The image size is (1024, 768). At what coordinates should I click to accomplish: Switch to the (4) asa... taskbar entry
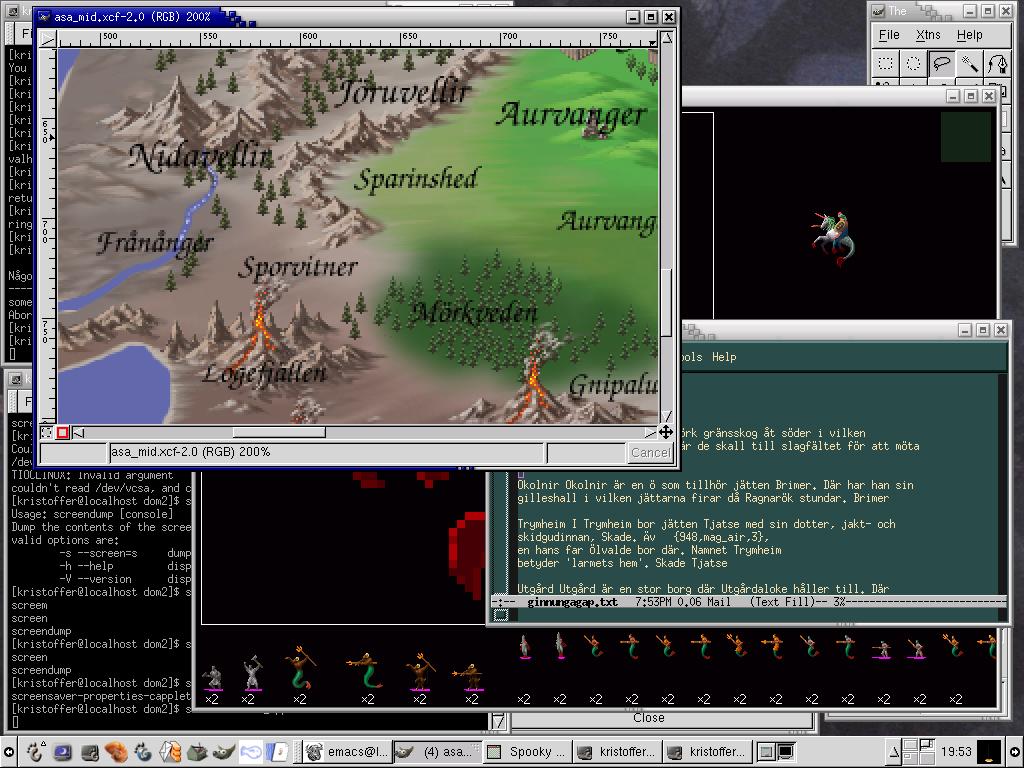[x=438, y=752]
